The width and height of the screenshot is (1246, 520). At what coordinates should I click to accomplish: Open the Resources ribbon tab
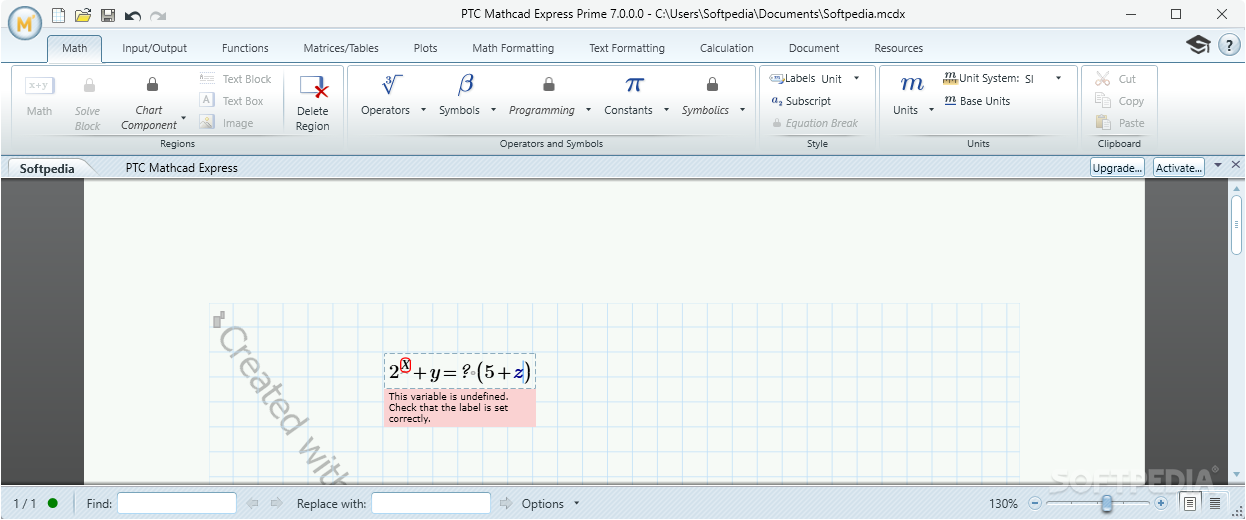tap(899, 48)
